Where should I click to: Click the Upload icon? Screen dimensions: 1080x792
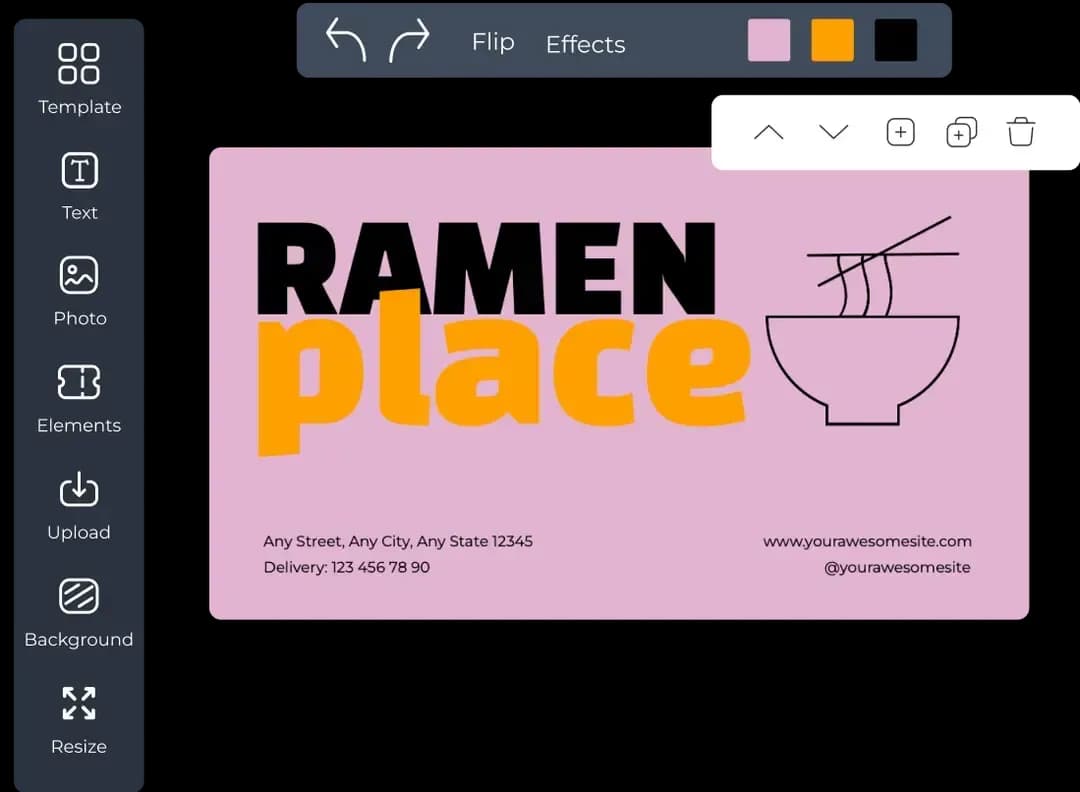[x=79, y=489]
